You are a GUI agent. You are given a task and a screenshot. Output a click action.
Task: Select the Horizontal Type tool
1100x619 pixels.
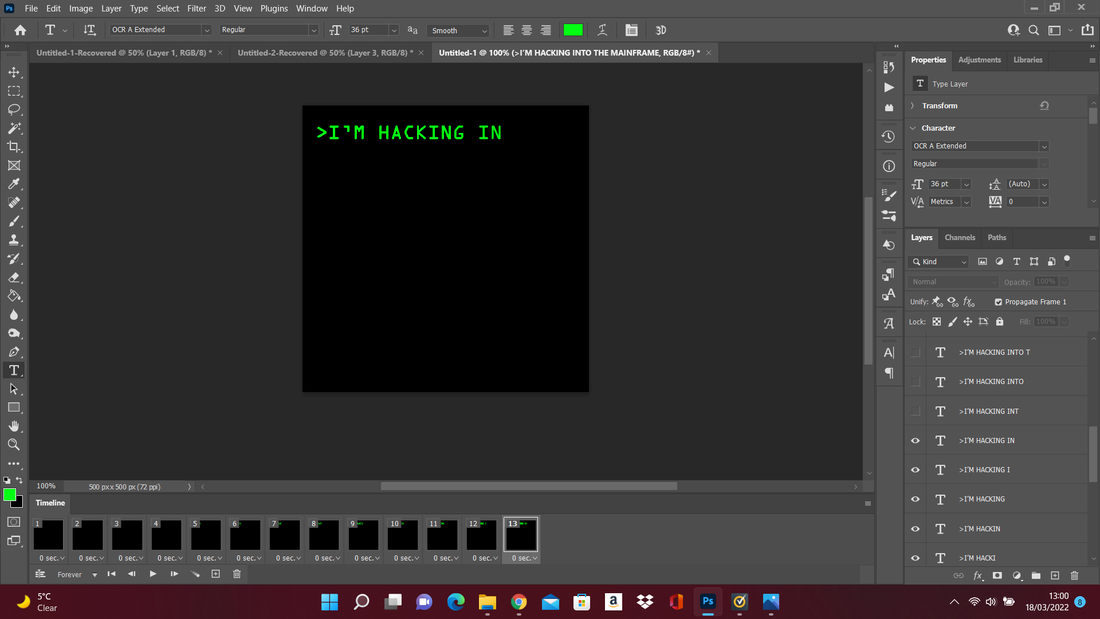click(x=14, y=371)
